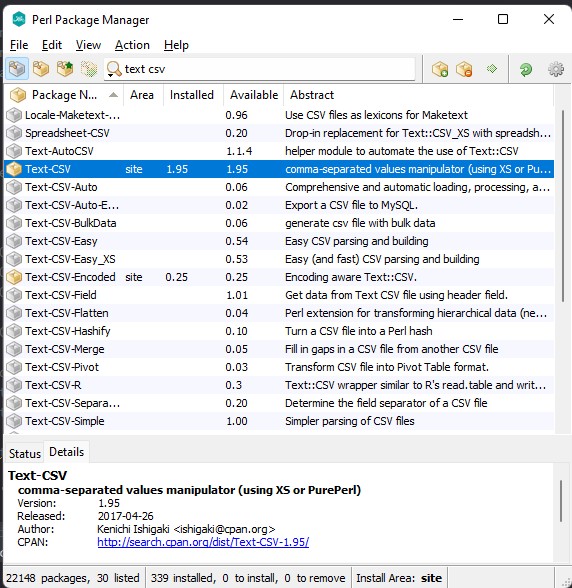The image size is (572, 588).
Task: Click the package icon on the Text-CSV-Hashify row
Action: tap(14, 331)
